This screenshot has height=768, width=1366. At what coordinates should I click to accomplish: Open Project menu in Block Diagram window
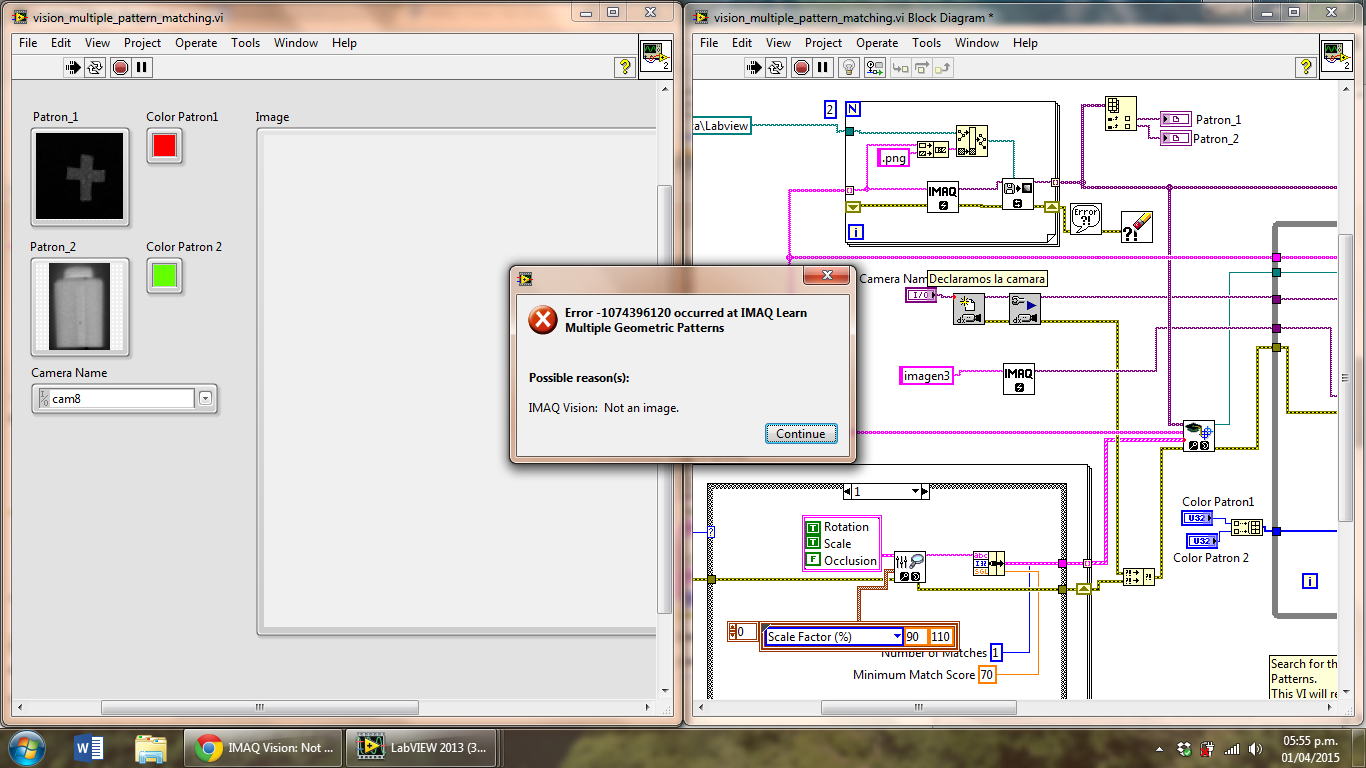click(823, 43)
